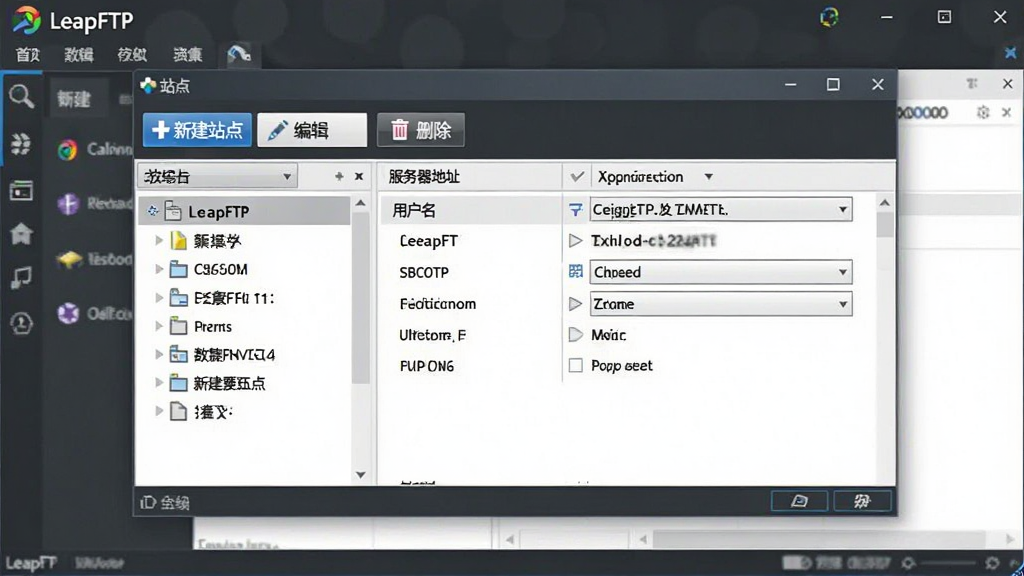This screenshot has height=576, width=1024.
Task: Select the Uhetom, F row label
Action: coord(432,335)
